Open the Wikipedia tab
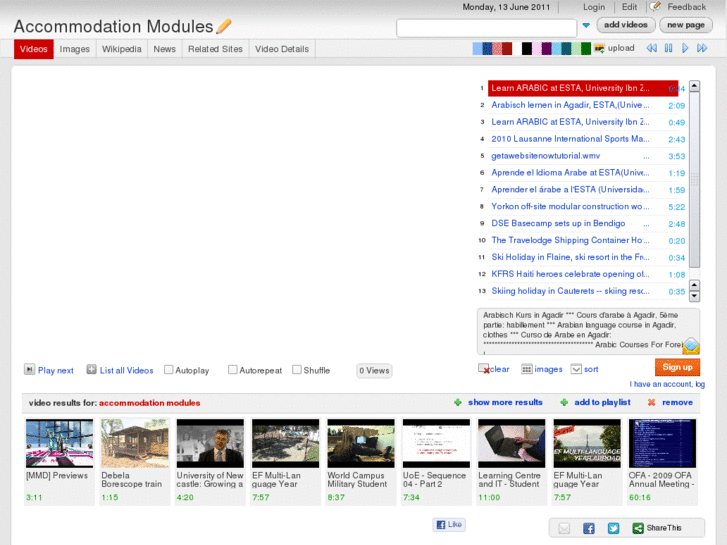This screenshot has width=727, height=545. (x=121, y=49)
